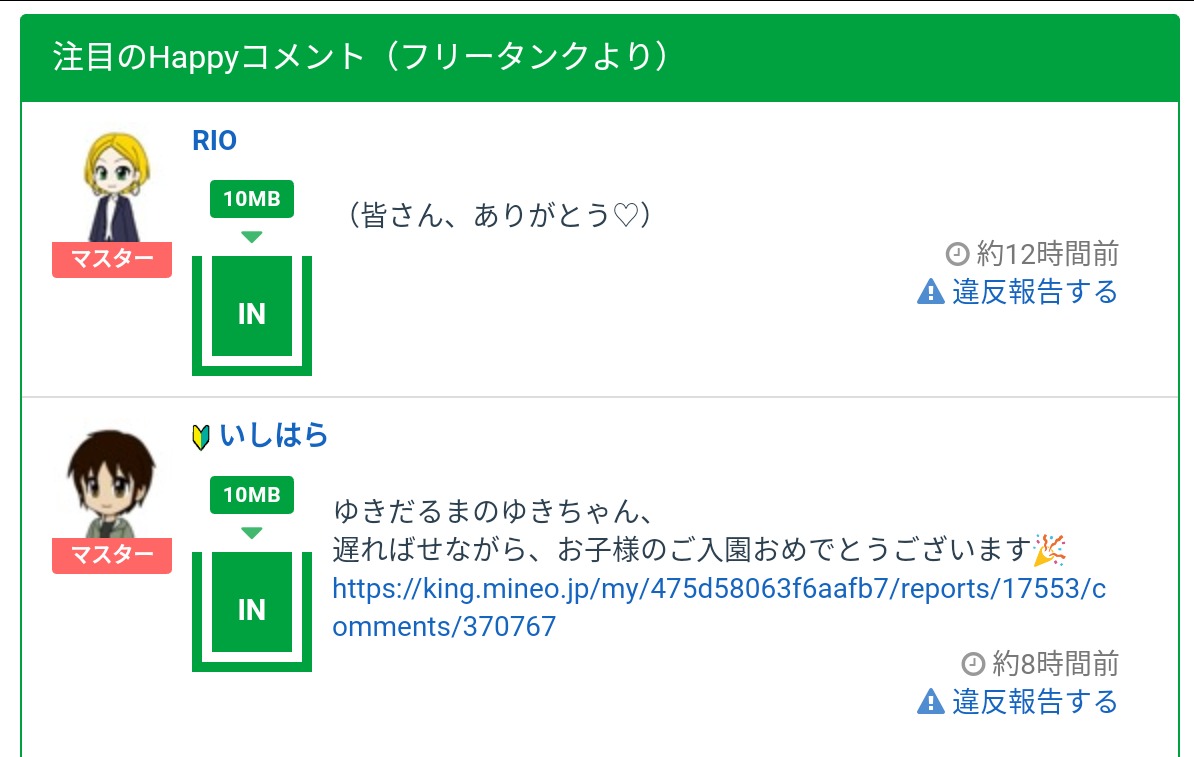
Task: Click the マスター badge under RIO's avatar
Action: (x=112, y=260)
